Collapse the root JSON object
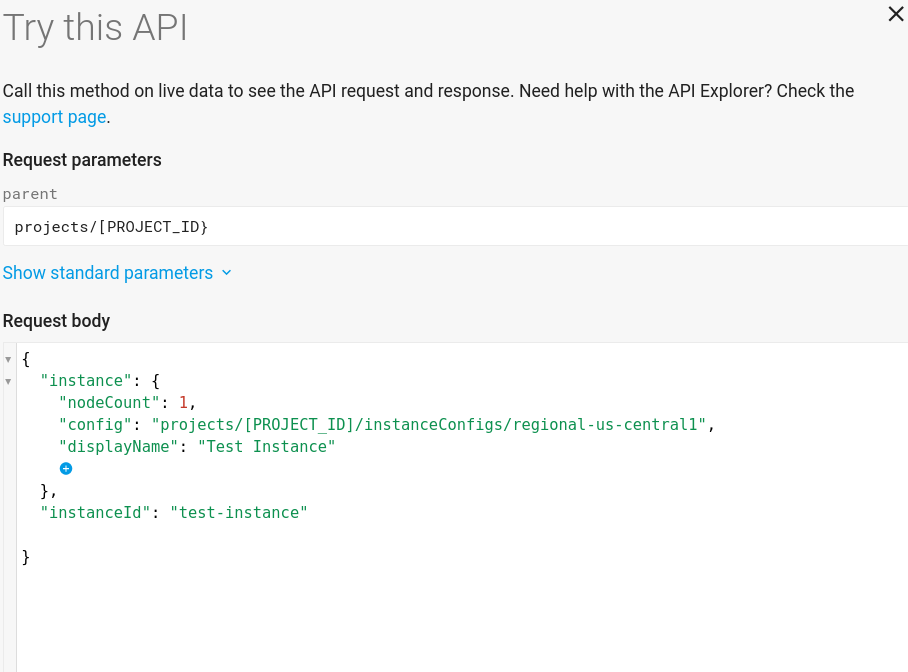 [8, 358]
